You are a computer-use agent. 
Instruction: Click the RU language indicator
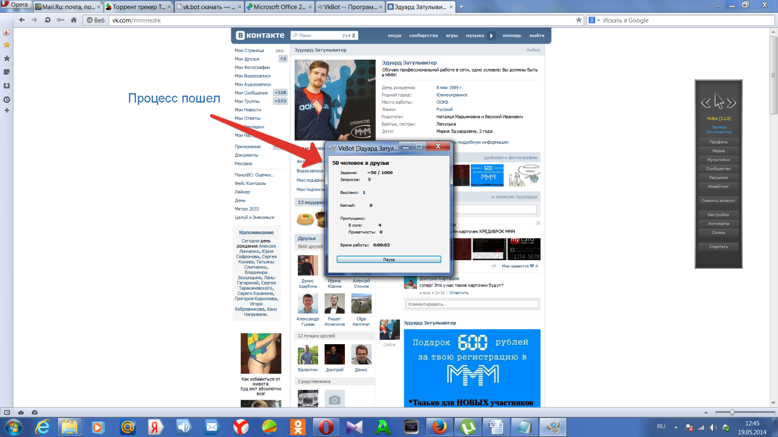[x=661, y=427]
